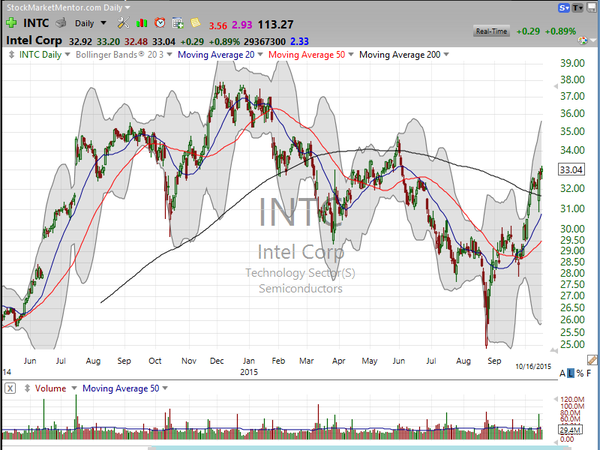
Task: Click the pencil drawing tools icon
Action: (x=592, y=360)
